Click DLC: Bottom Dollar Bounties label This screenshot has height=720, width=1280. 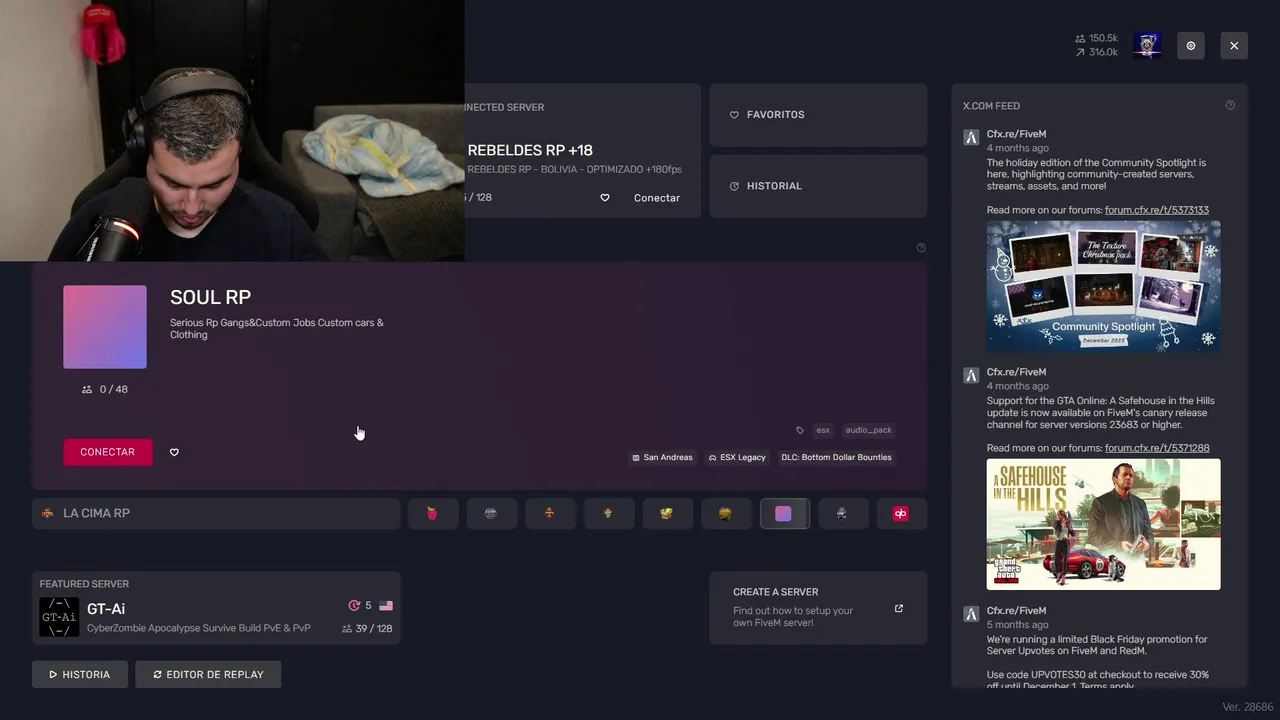(836, 457)
